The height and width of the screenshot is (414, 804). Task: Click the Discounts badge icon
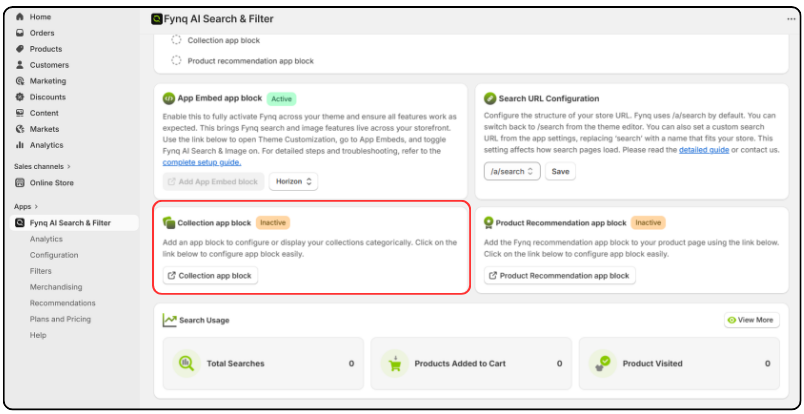coord(20,97)
